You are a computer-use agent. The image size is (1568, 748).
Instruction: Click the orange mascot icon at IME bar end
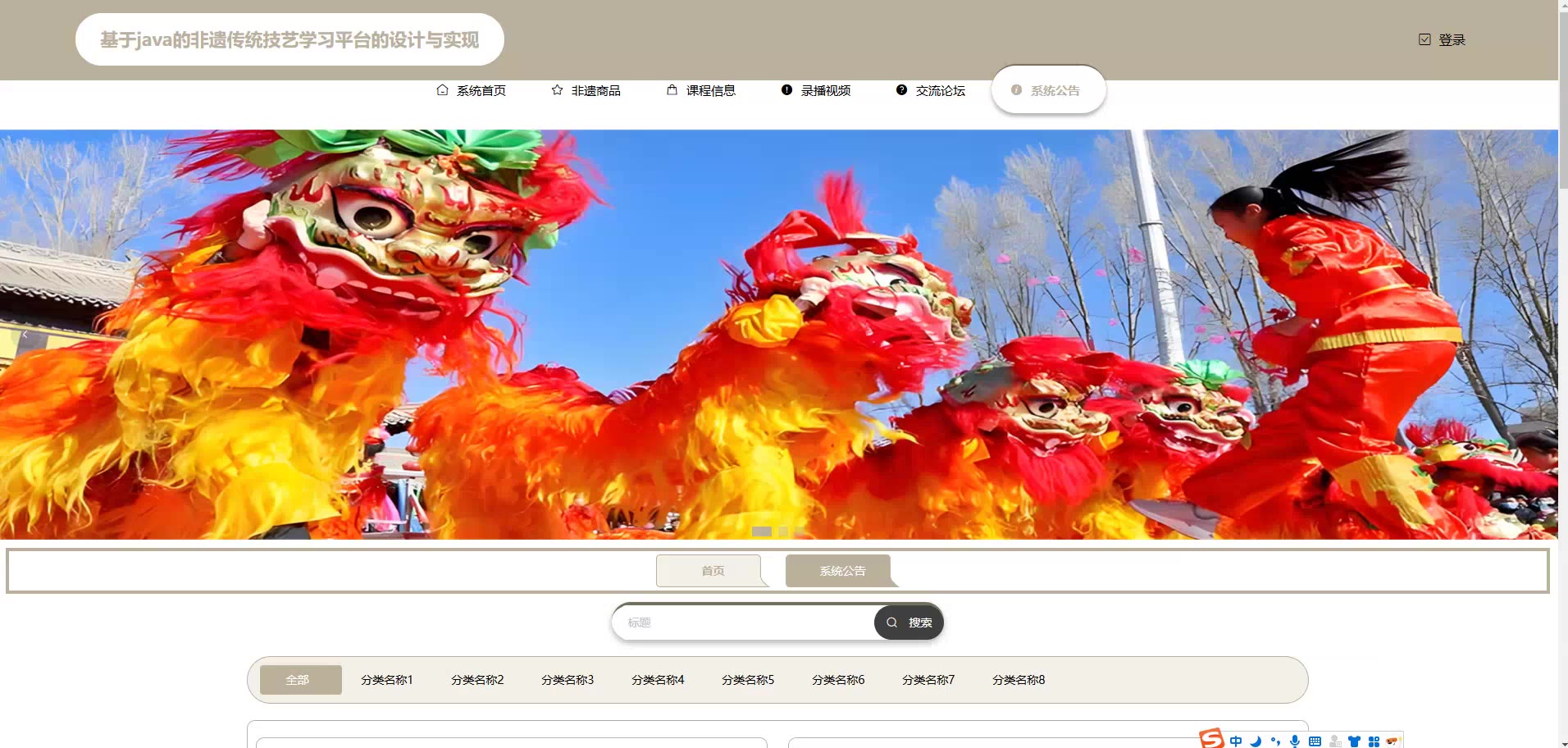1393,741
